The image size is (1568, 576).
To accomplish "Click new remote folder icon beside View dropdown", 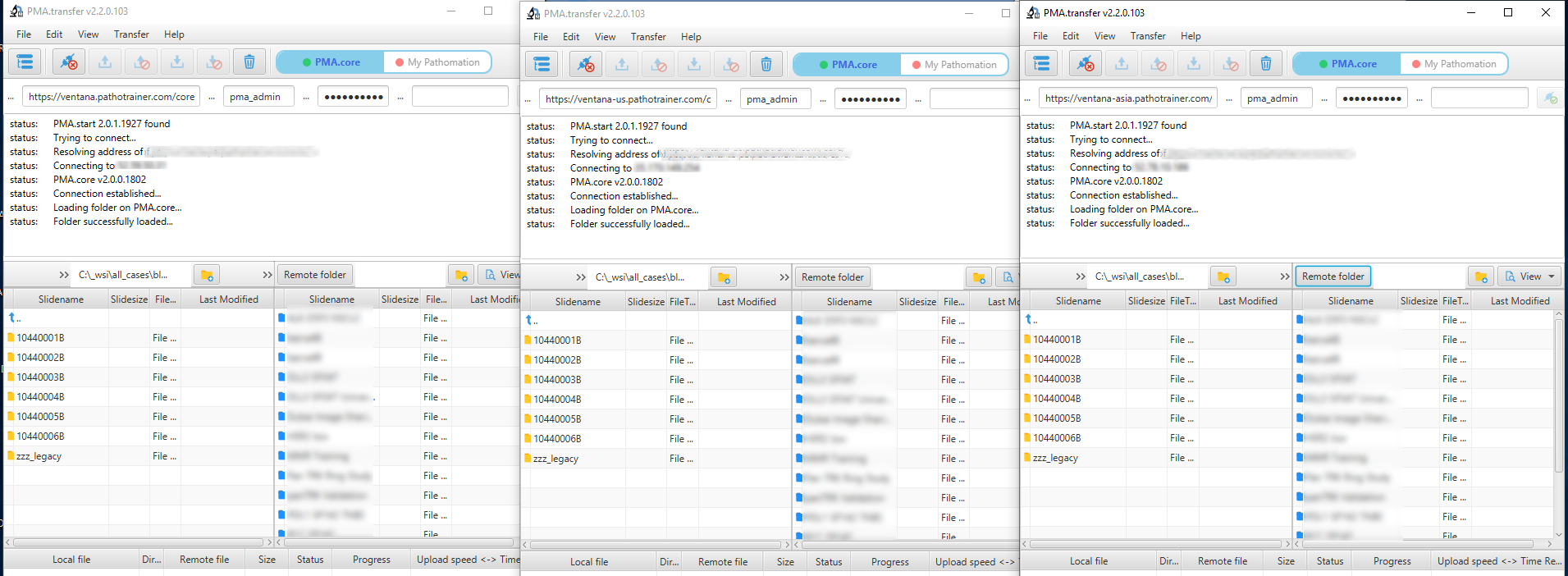I will (x=1480, y=277).
